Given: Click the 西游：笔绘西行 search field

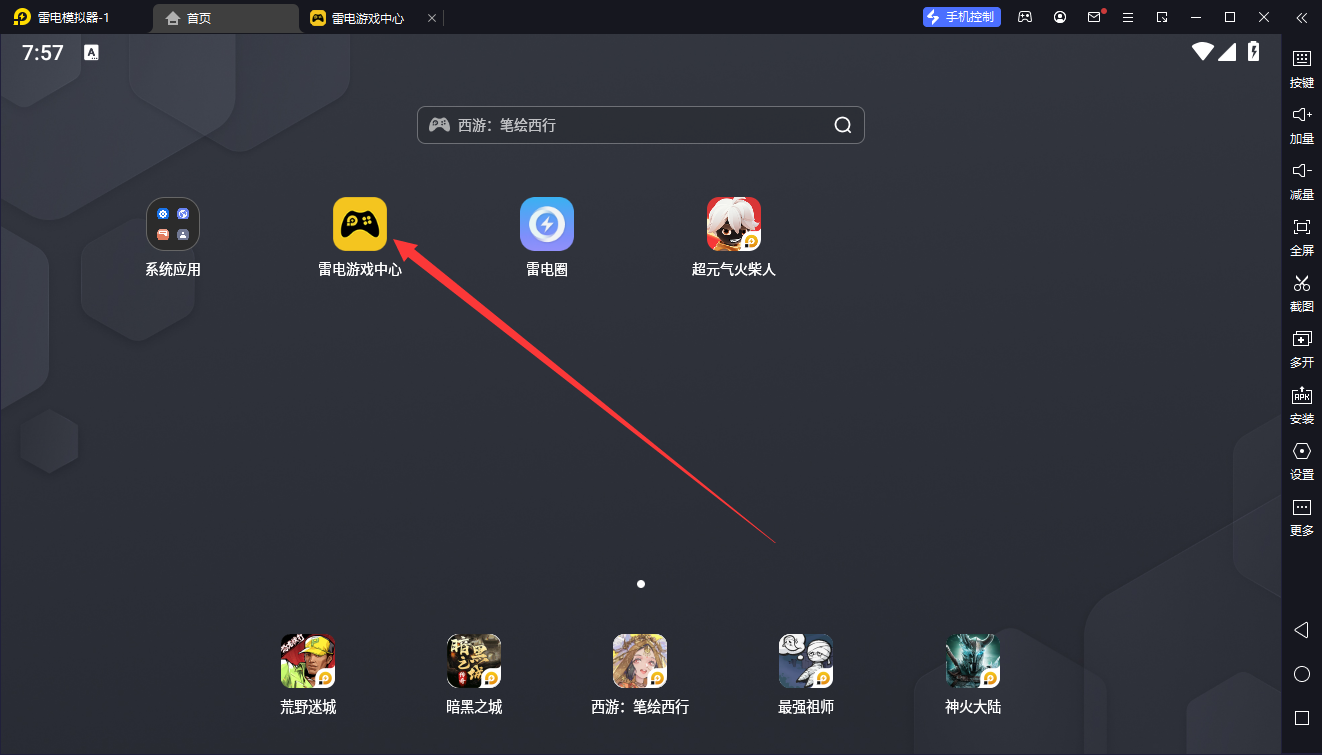Looking at the screenshot, I should tap(641, 125).
